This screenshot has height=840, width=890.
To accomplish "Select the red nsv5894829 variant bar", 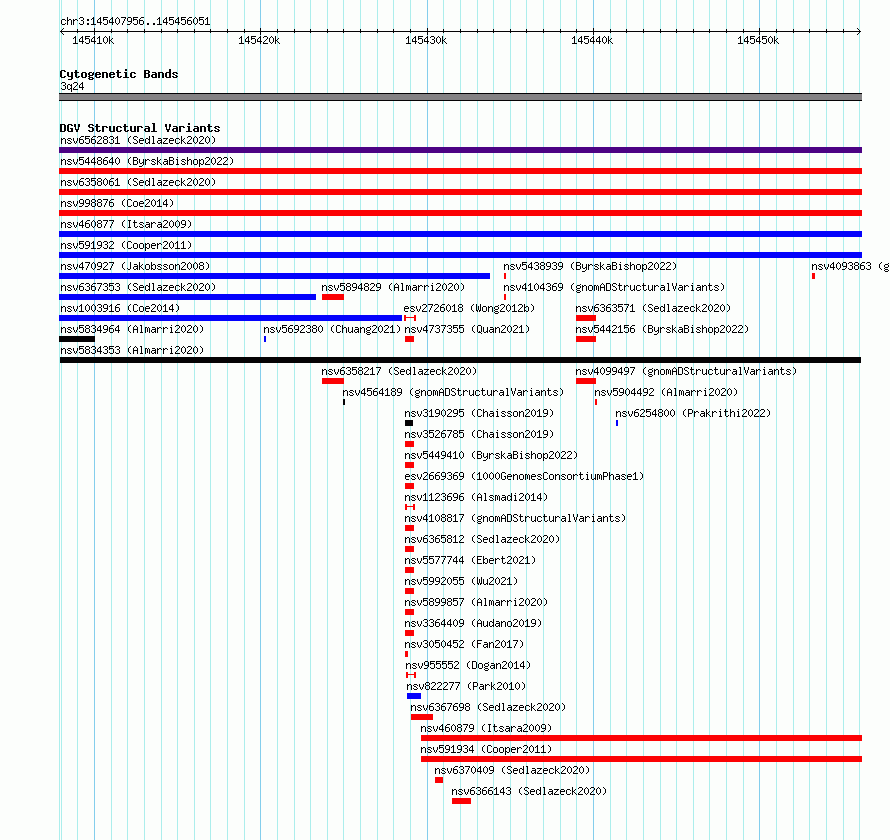I will tap(333, 297).
